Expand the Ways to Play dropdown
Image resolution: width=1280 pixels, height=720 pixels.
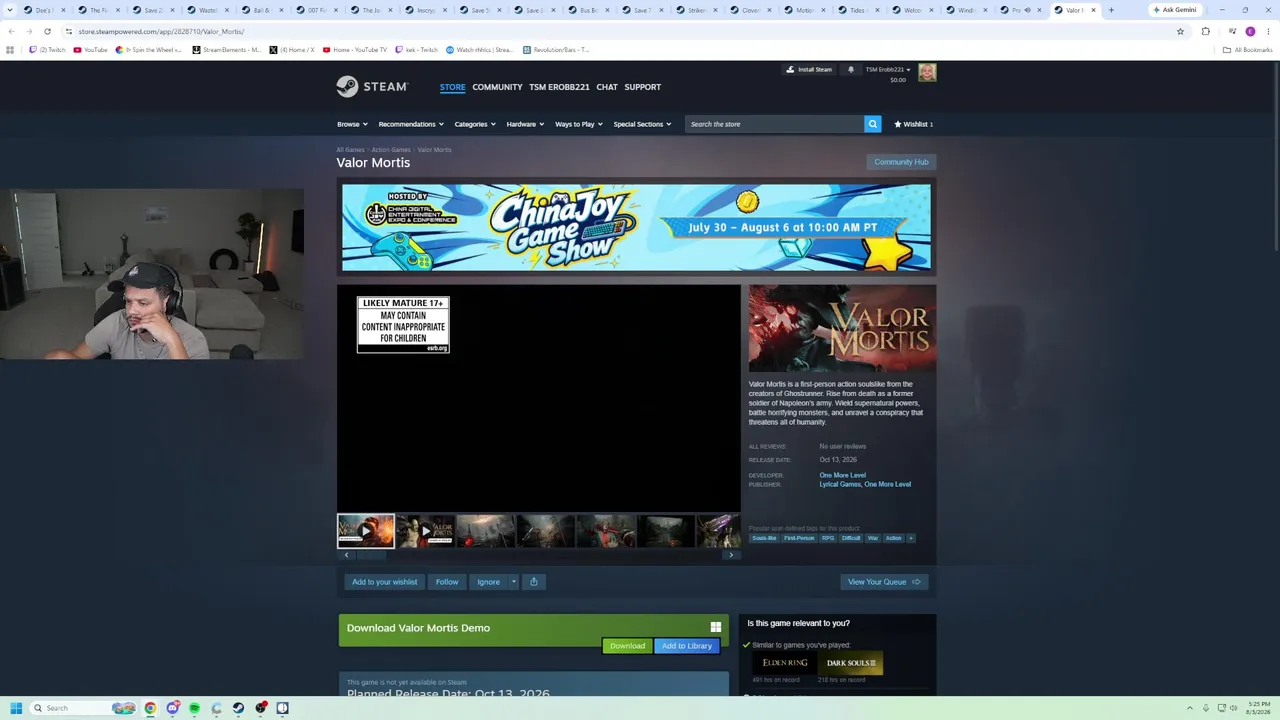(x=579, y=124)
